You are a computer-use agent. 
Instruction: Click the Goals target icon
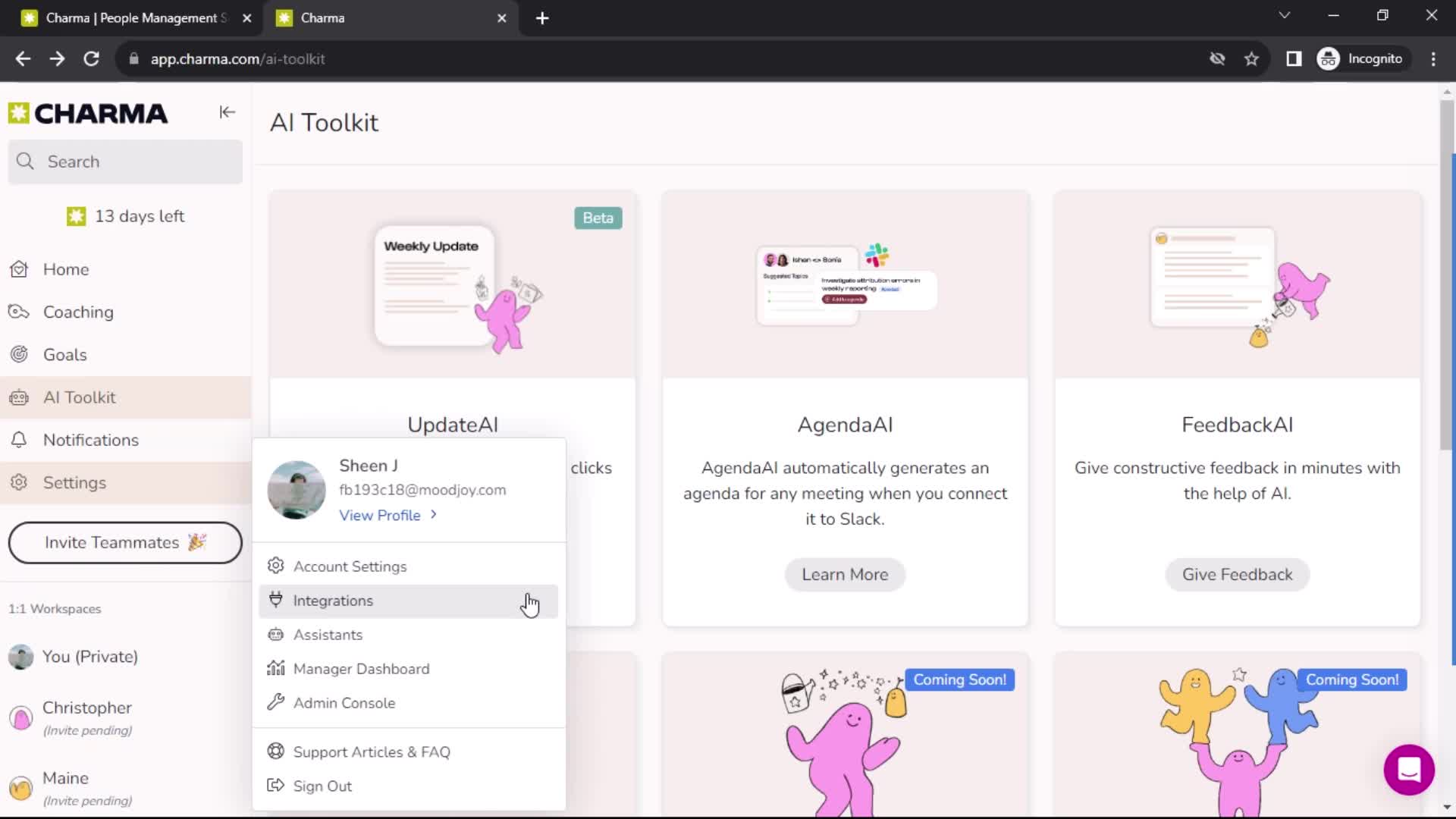pyautogui.click(x=19, y=354)
